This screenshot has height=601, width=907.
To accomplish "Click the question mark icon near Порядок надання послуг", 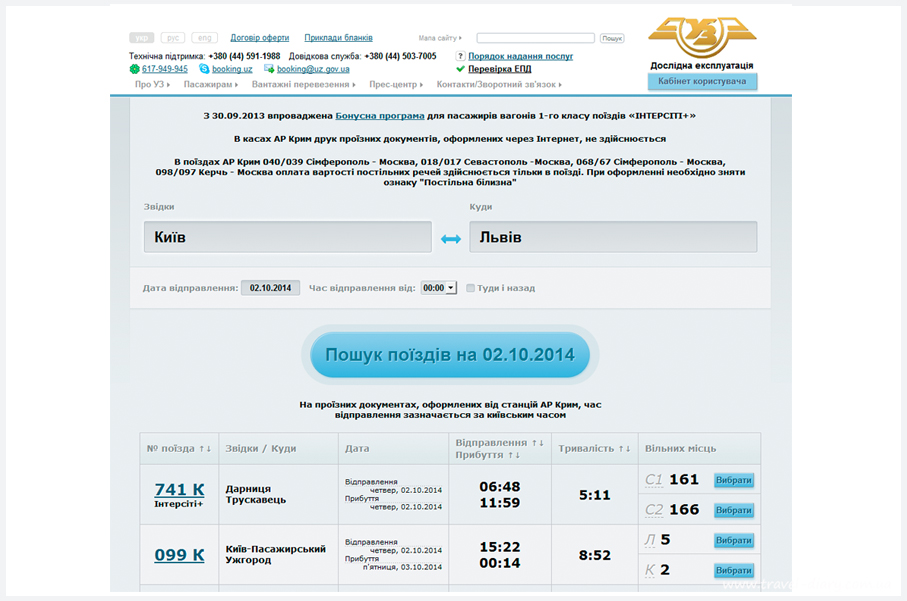I will click(x=460, y=55).
